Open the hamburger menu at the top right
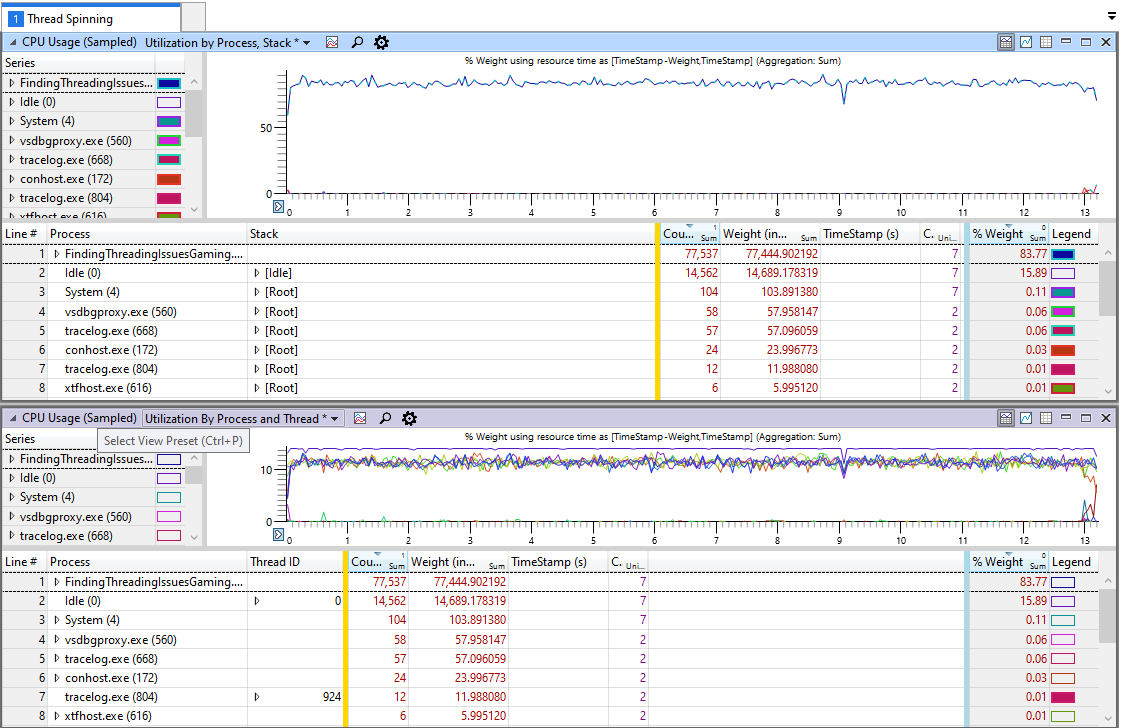 (1111, 17)
